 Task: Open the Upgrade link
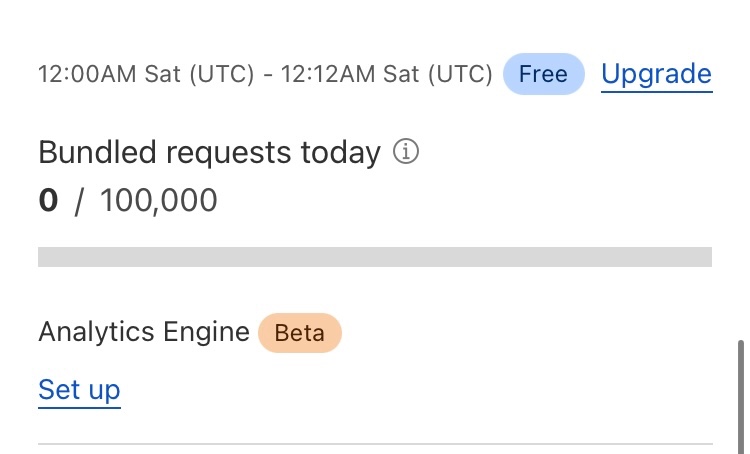coord(656,74)
